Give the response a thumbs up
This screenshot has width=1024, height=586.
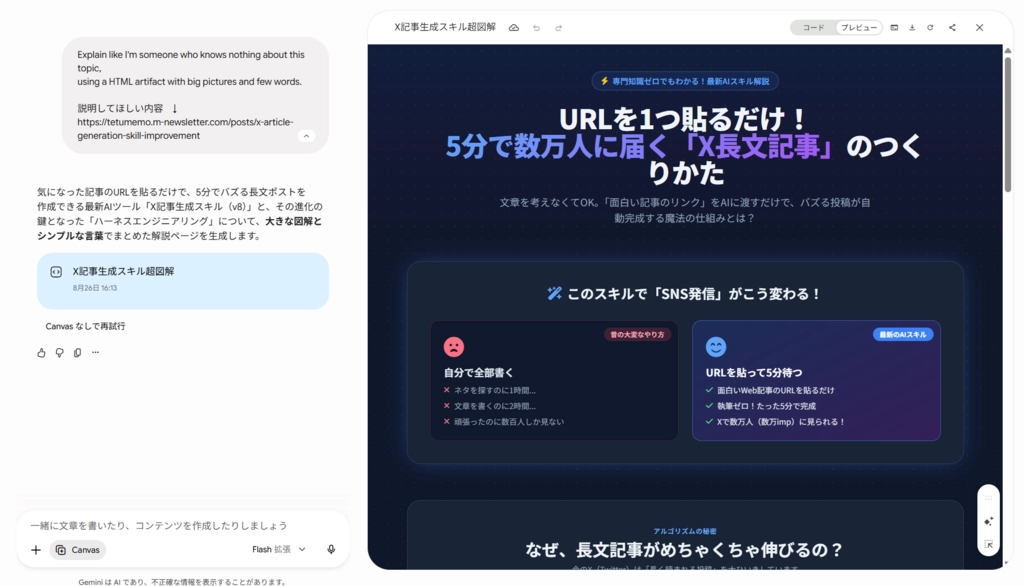[41, 353]
